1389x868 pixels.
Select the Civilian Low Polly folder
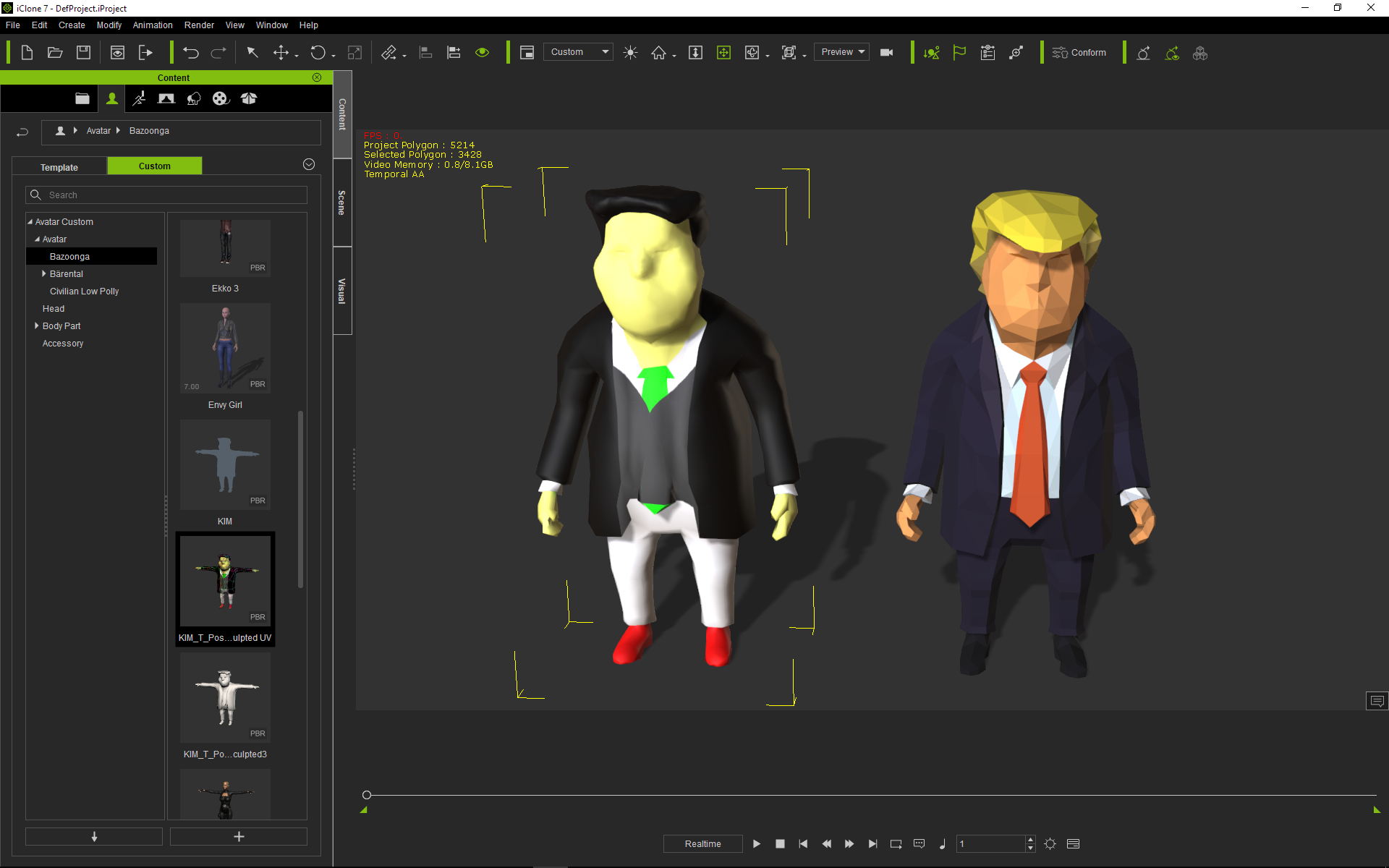pyautogui.click(x=84, y=292)
